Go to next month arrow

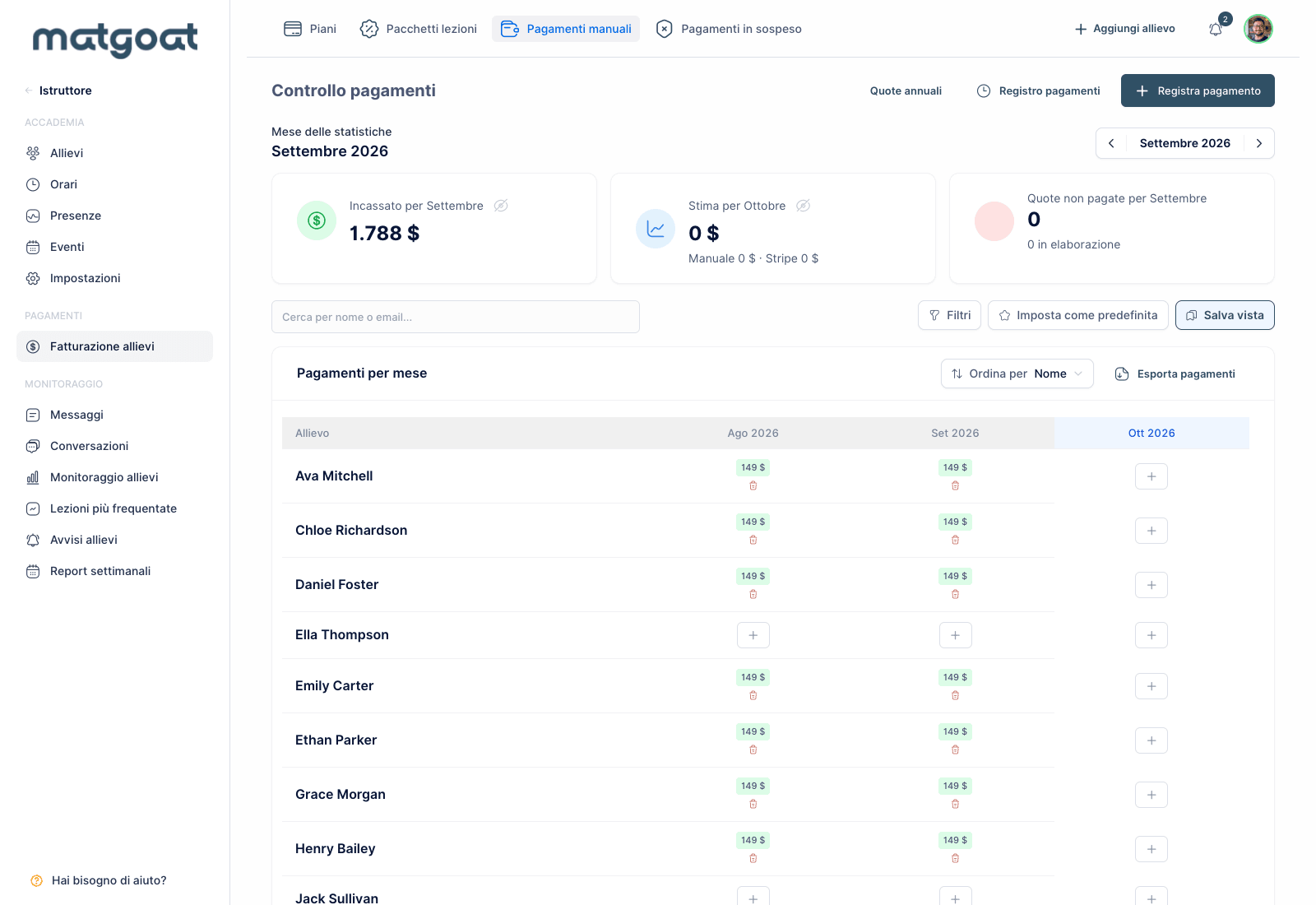click(x=1258, y=143)
